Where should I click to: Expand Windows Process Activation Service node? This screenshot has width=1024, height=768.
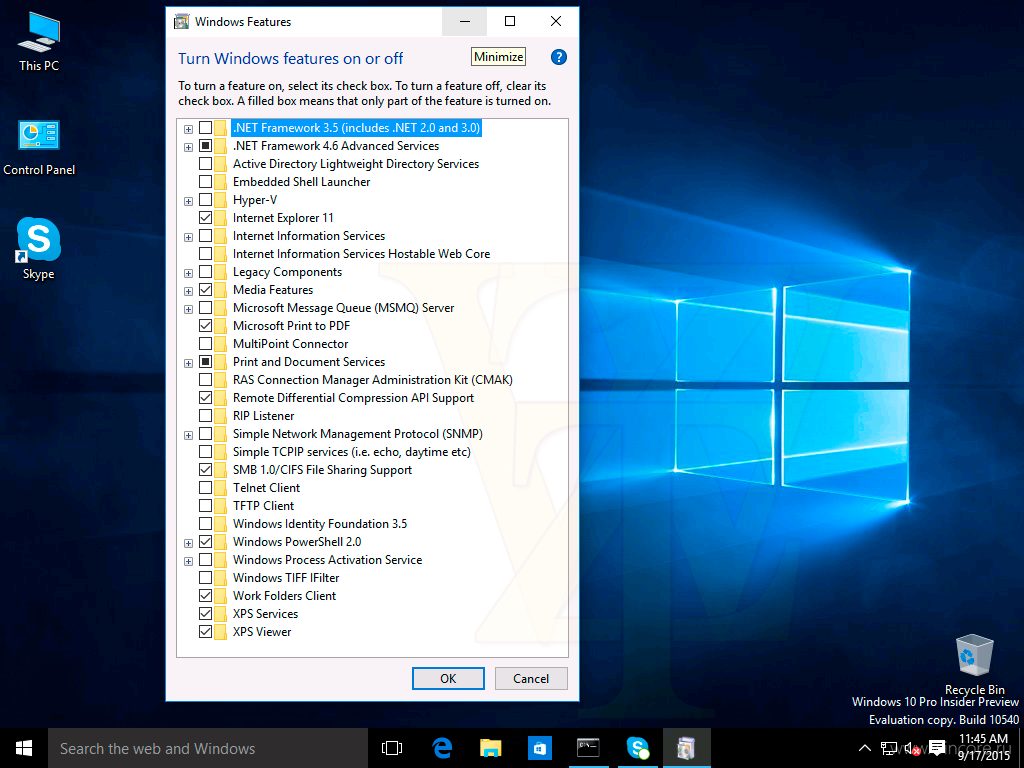pos(188,561)
